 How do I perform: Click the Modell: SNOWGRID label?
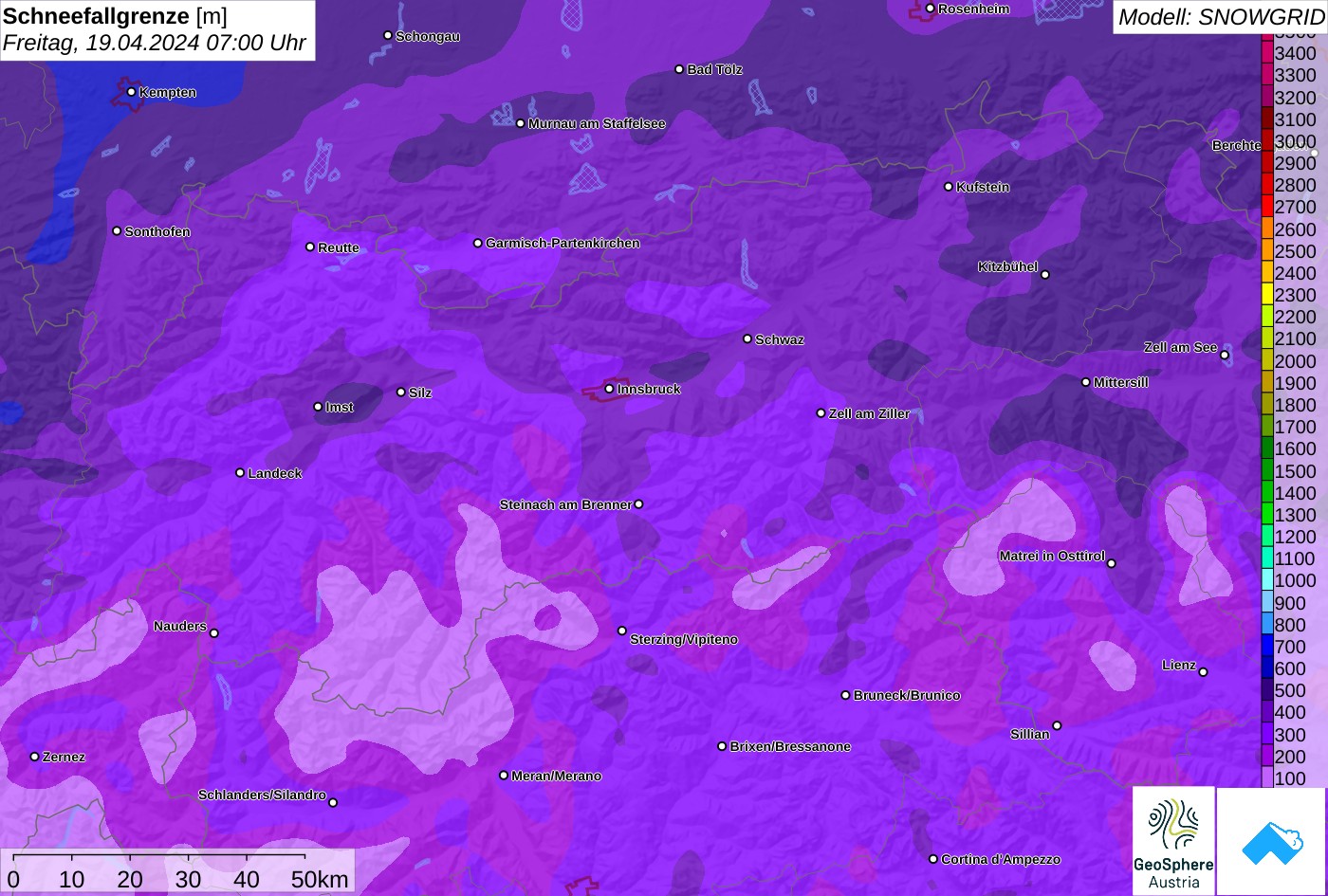point(1221,16)
